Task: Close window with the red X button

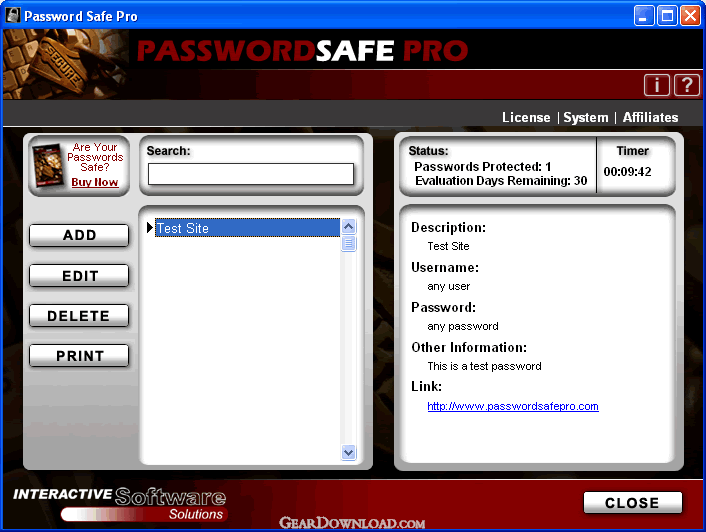Action: [x=690, y=16]
